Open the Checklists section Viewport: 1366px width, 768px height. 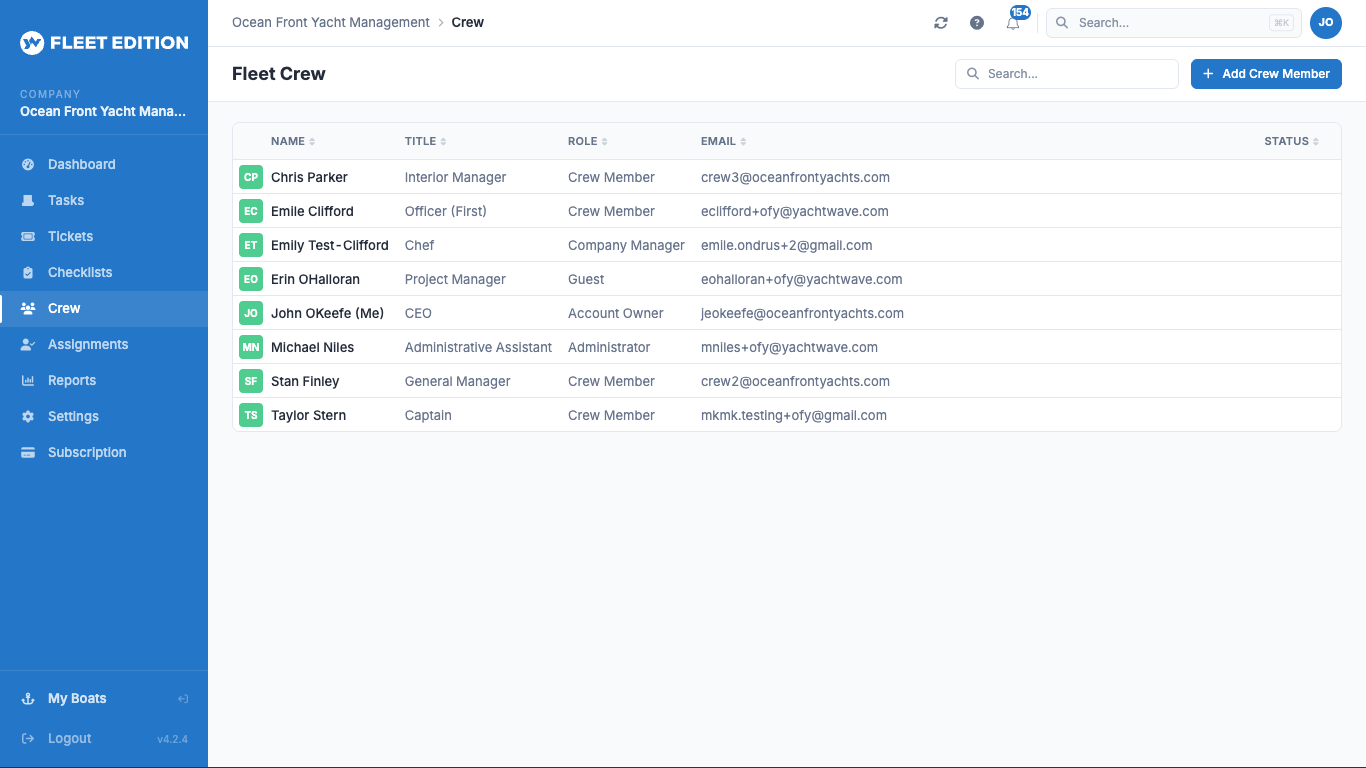(x=104, y=272)
